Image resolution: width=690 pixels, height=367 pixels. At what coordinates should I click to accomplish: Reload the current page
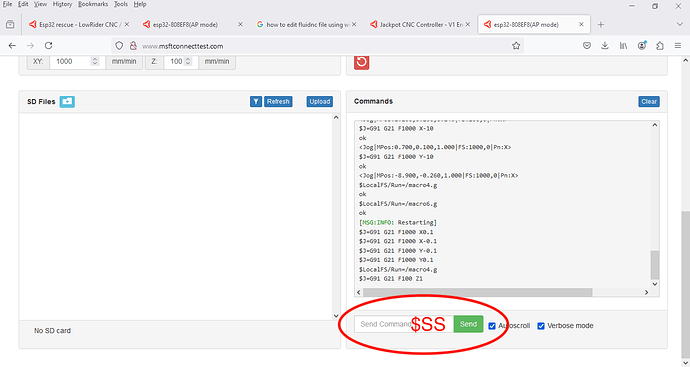click(48, 46)
